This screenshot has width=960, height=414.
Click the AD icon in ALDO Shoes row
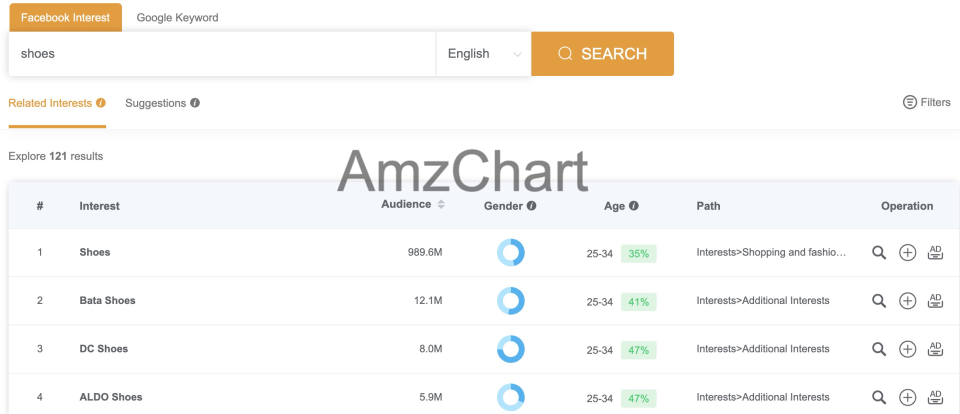[935, 397]
